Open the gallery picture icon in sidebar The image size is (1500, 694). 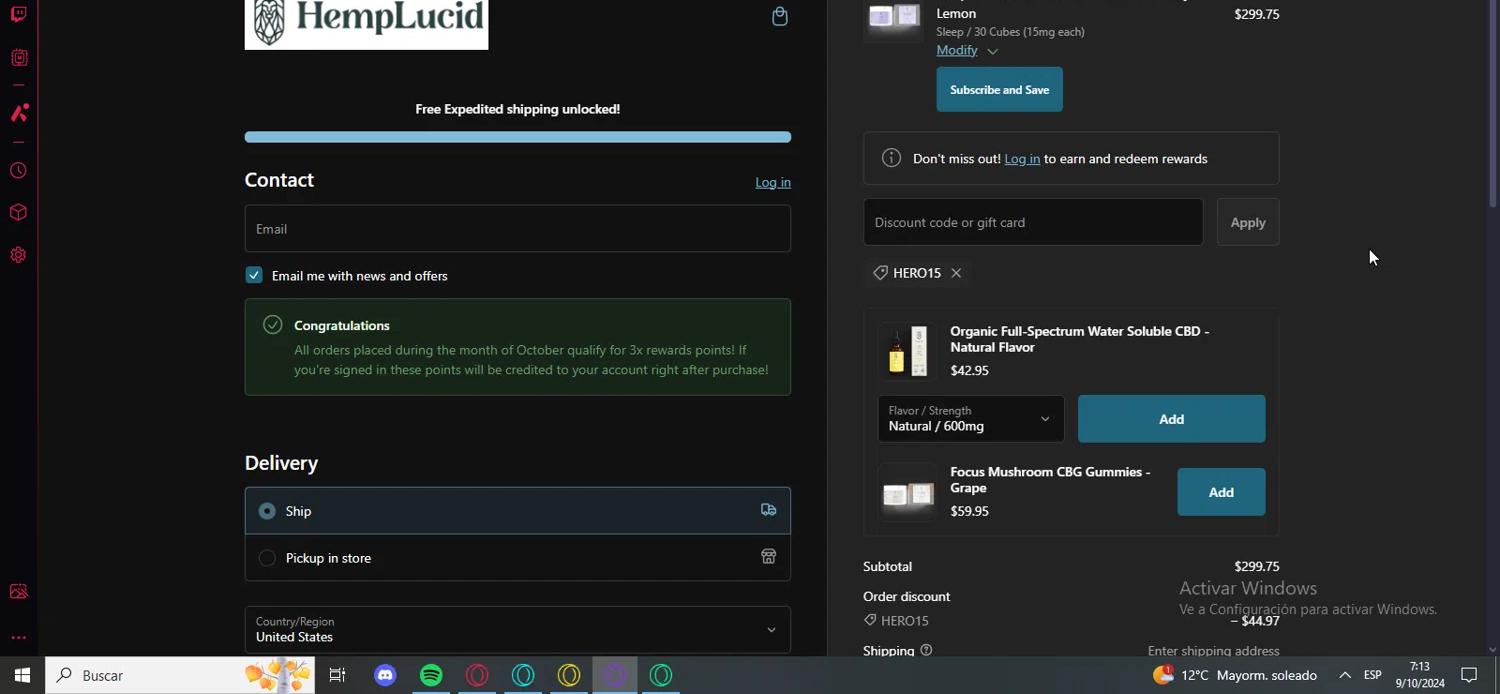[19, 592]
